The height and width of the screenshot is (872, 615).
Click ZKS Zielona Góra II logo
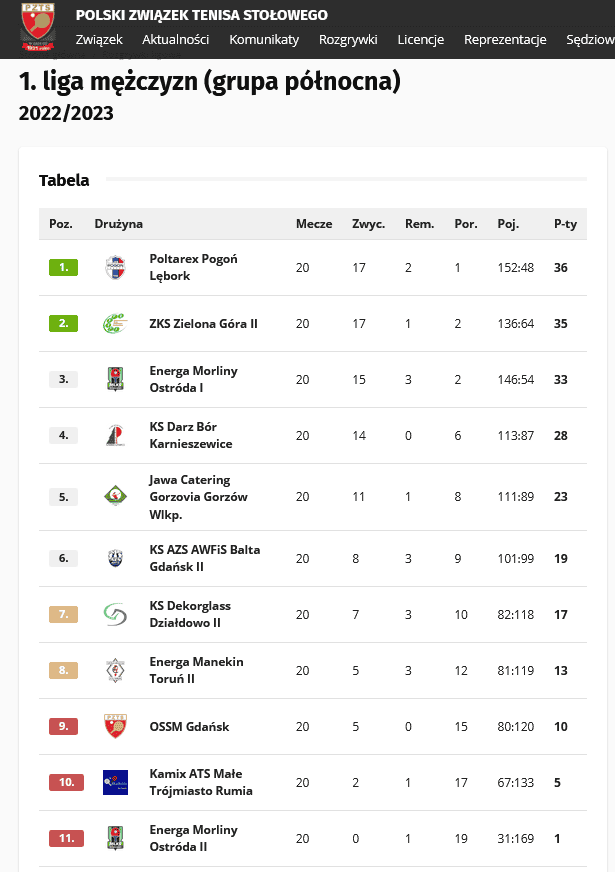pos(116,324)
